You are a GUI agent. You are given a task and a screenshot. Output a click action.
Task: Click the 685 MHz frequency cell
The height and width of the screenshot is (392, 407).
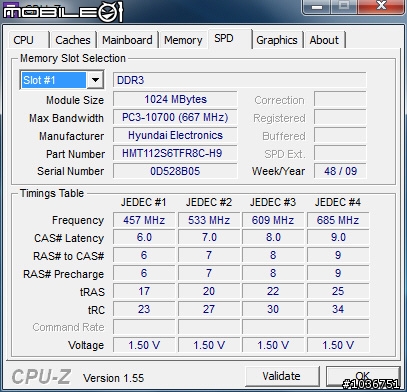tap(338, 220)
